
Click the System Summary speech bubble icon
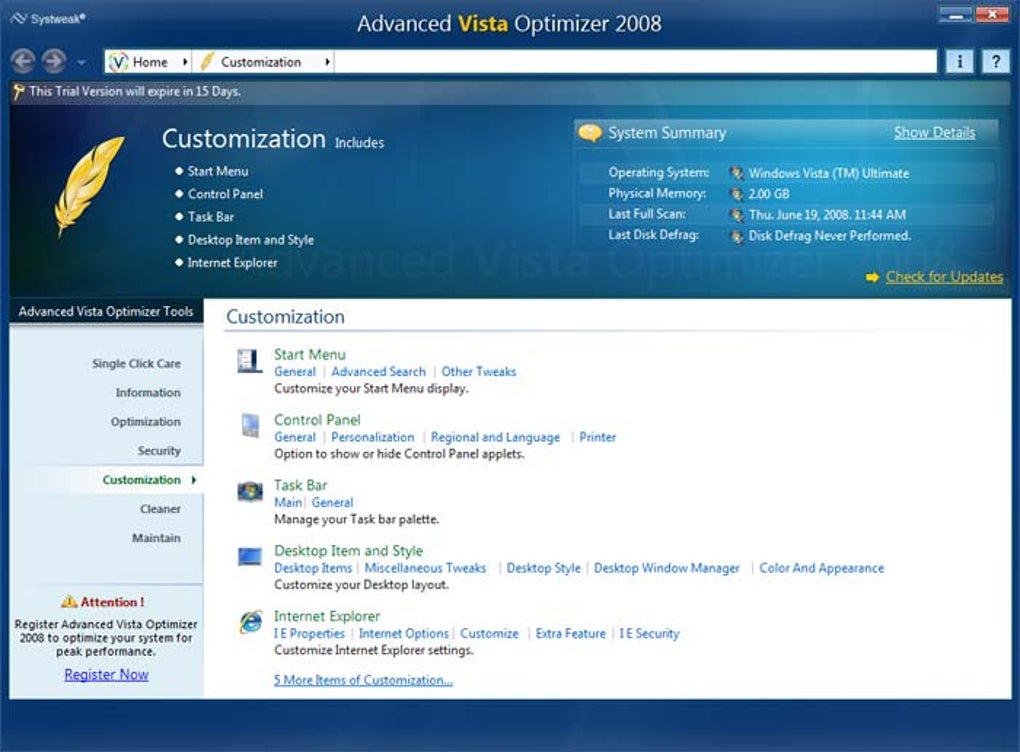590,133
